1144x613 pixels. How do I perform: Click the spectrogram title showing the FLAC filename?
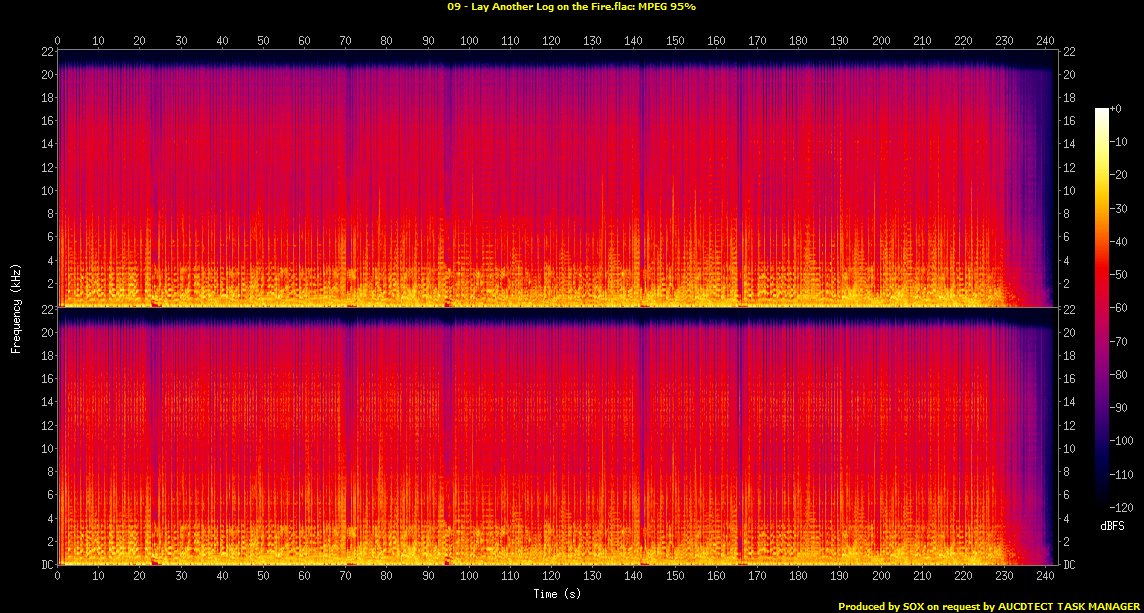coord(573,6)
